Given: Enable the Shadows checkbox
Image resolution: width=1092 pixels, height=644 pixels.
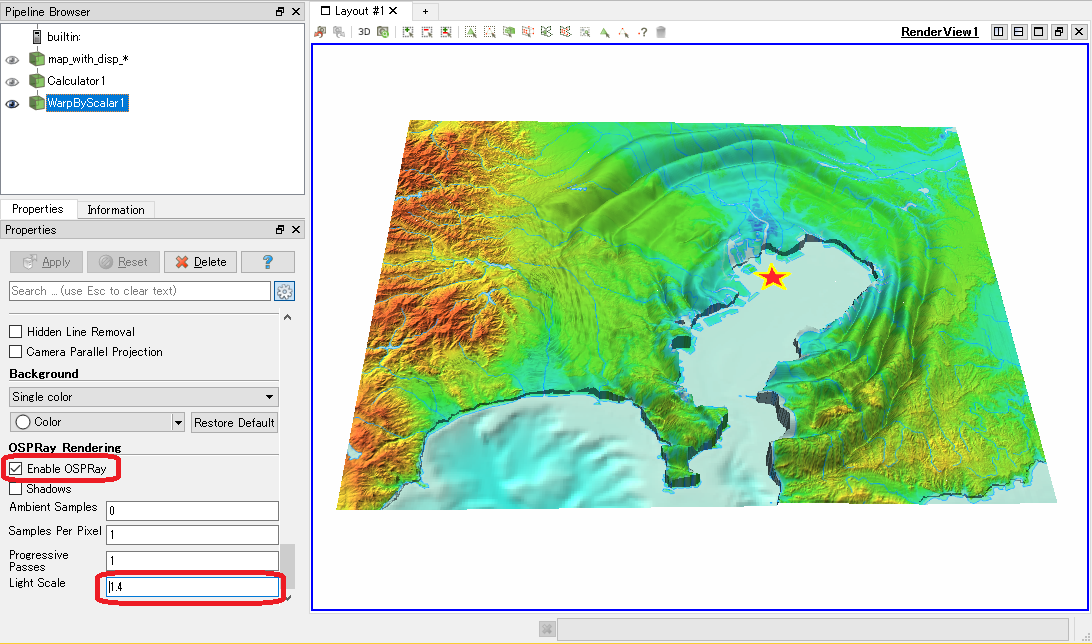Looking at the screenshot, I should tap(15, 489).
